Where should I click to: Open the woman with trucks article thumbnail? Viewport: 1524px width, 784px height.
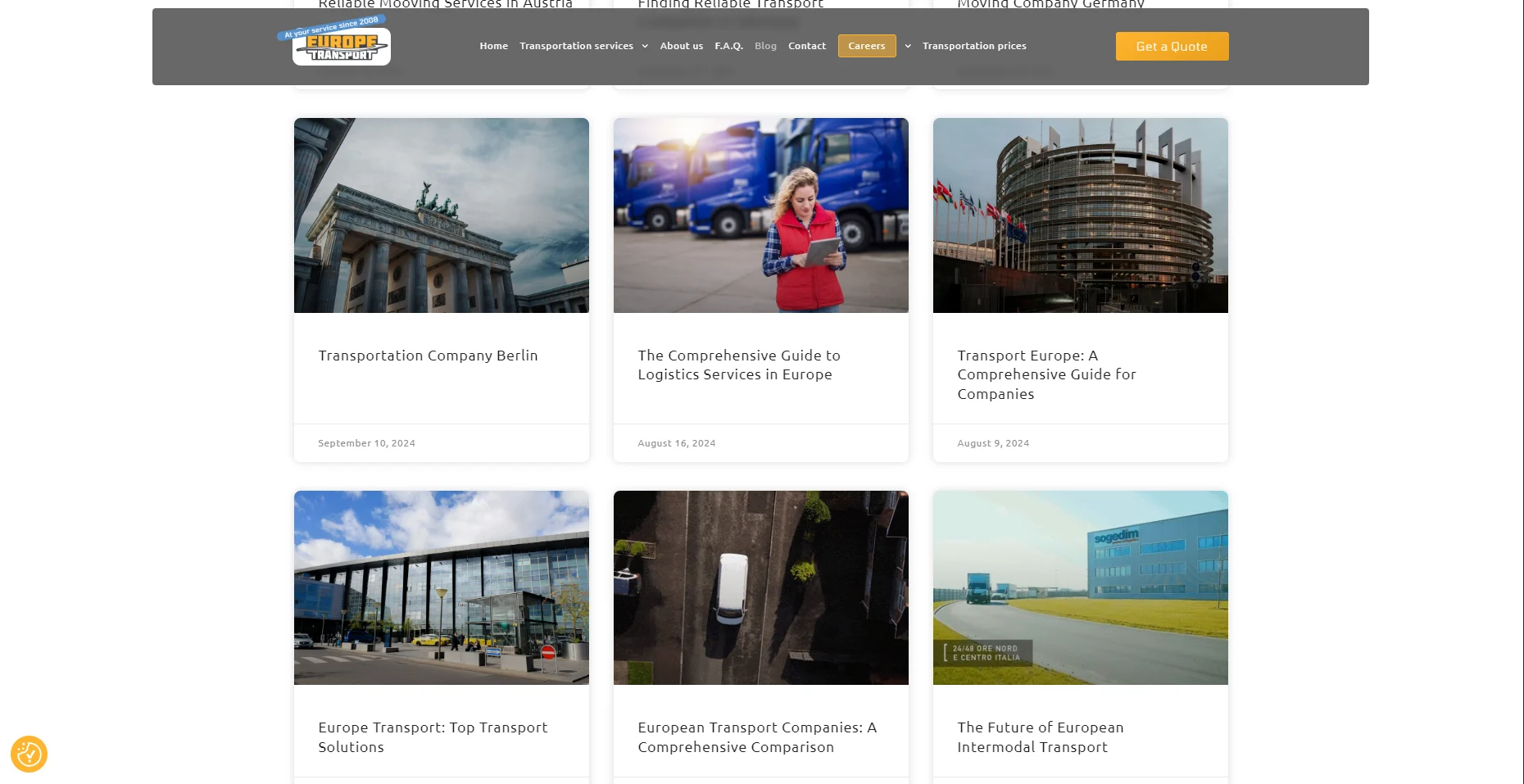coord(761,215)
